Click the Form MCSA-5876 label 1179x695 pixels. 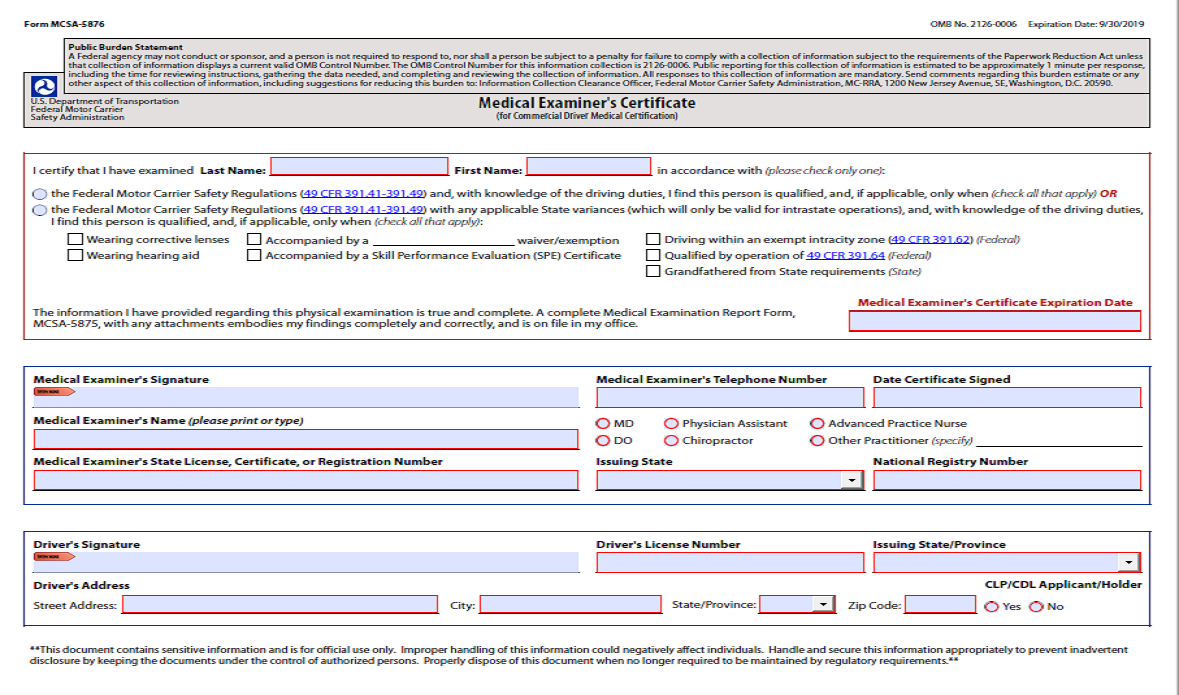coord(64,24)
